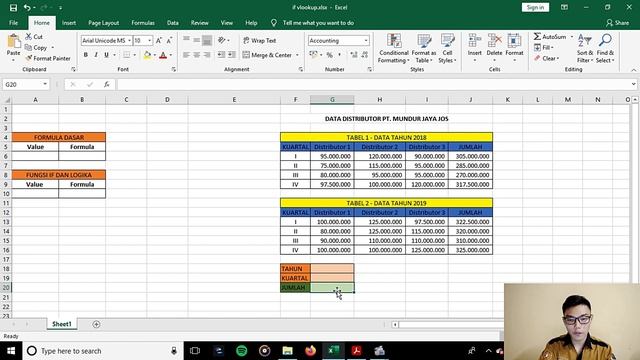
Task: Open the Accounting number format dropdown
Action: [x=366, y=41]
